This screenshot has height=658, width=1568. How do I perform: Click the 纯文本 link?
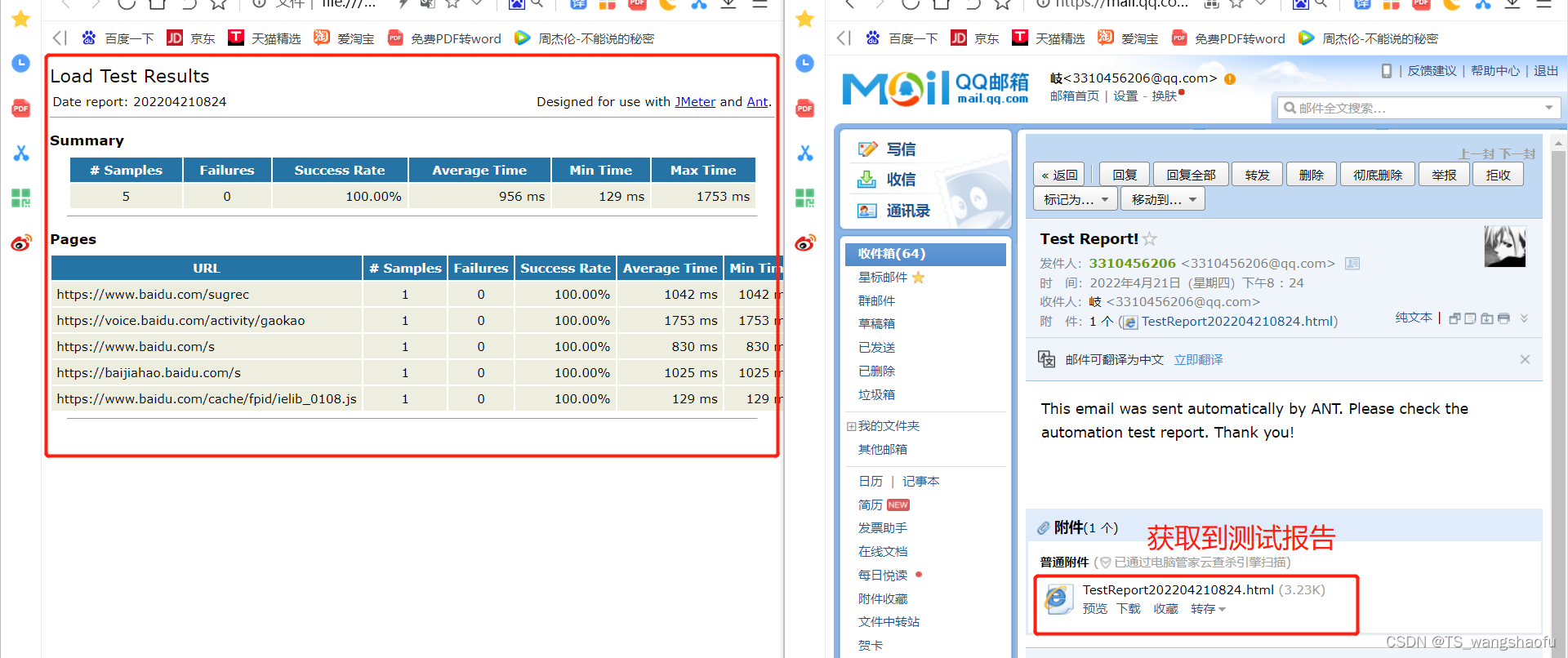(1414, 318)
